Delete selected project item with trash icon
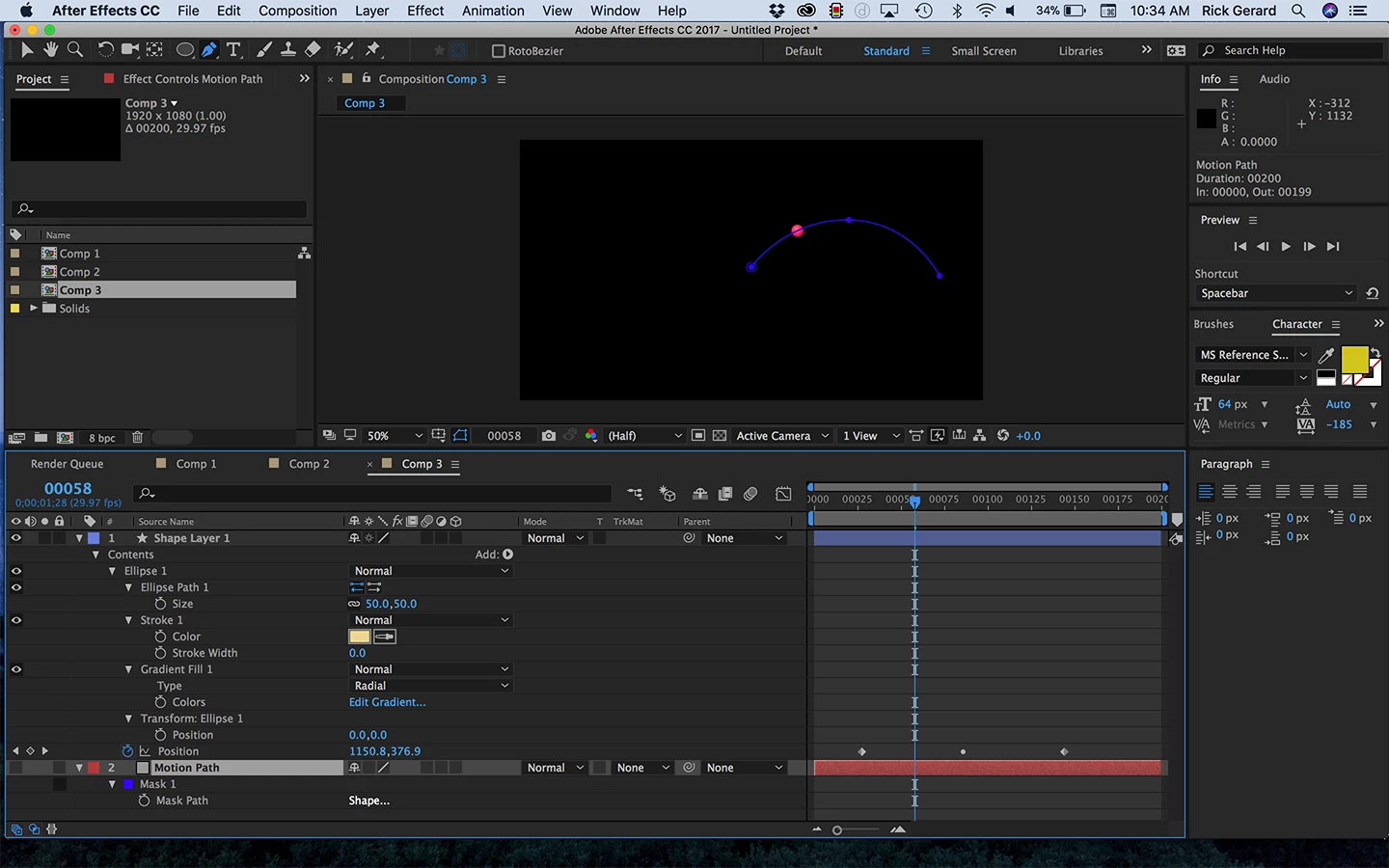This screenshot has width=1389, height=868. 138,438
